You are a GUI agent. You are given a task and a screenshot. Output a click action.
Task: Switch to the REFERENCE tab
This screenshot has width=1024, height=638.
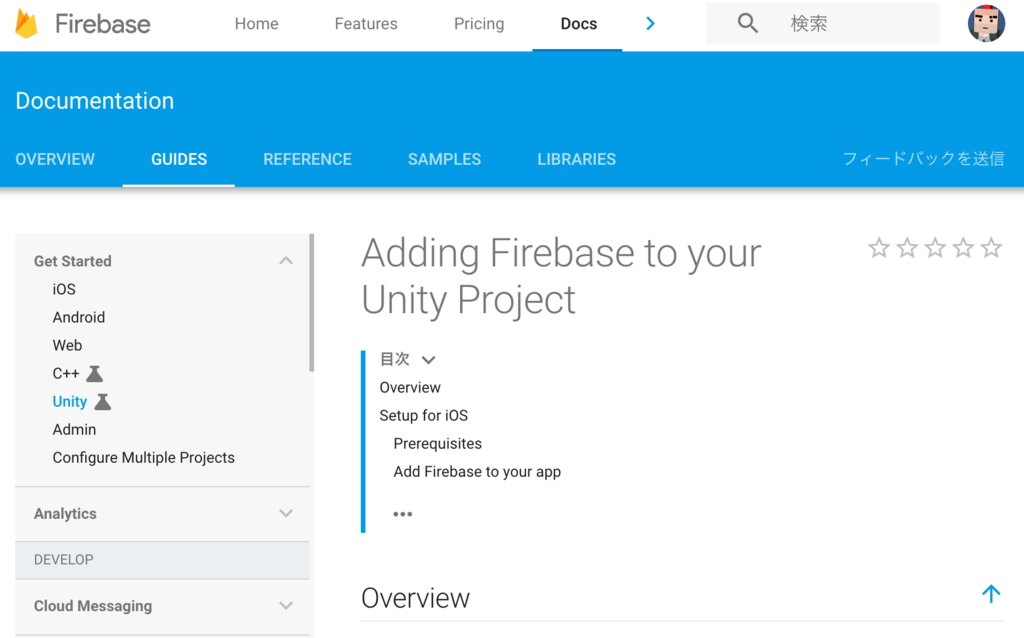coord(308,159)
